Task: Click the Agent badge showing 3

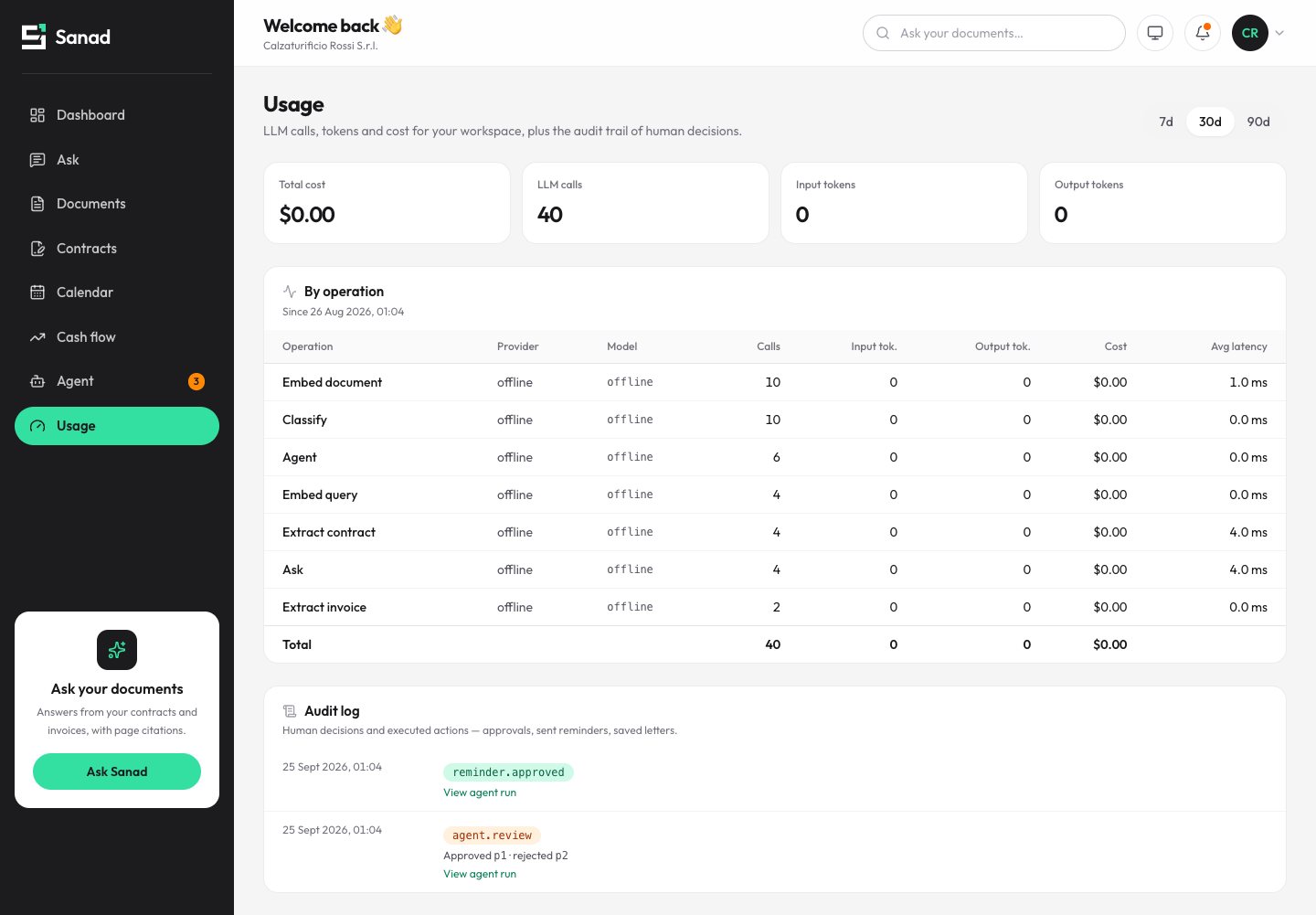Action: point(196,381)
